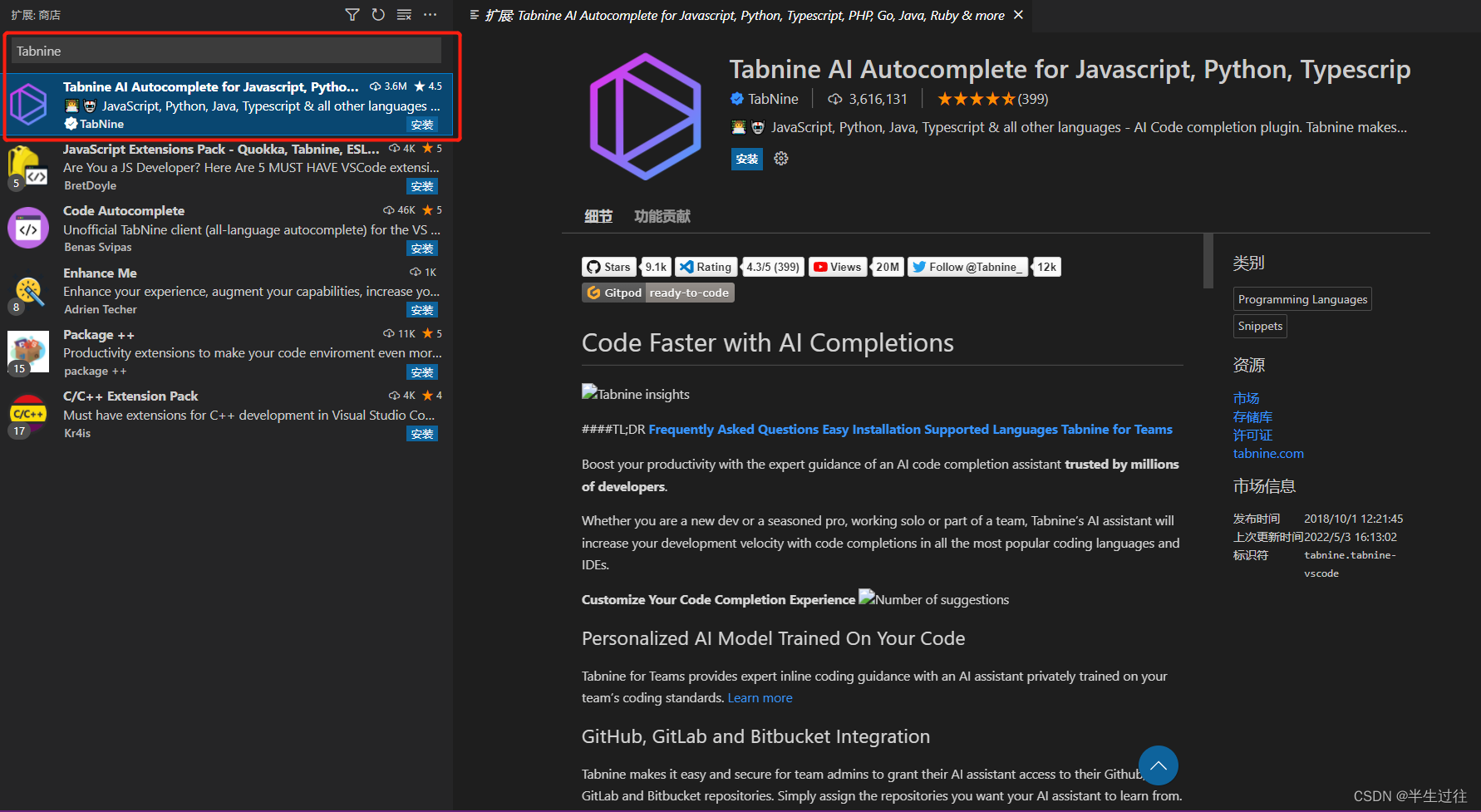Open the extension manage gear icon
The image size is (1481, 812).
(x=781, y=159)
